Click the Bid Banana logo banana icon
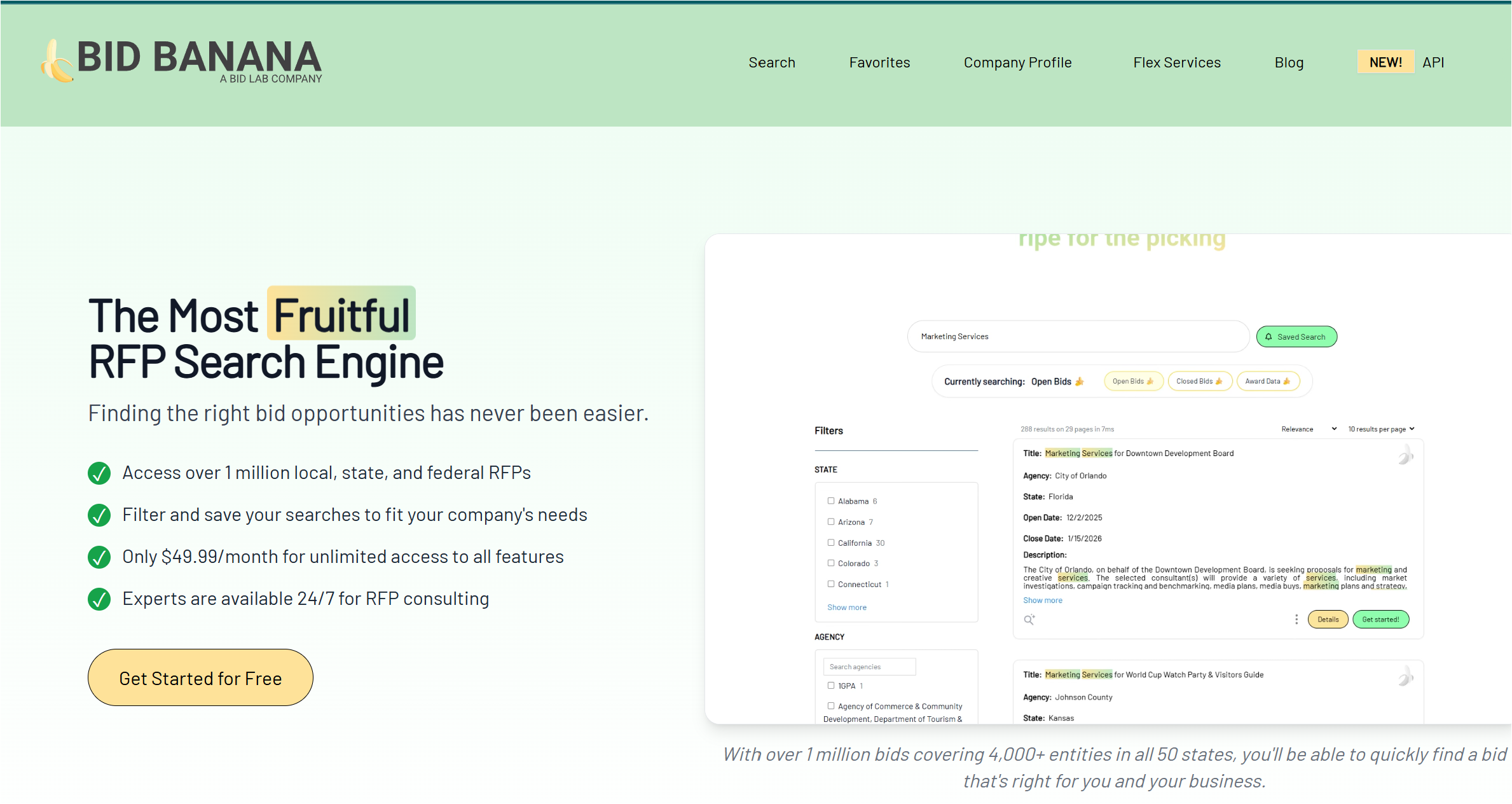Image resolution: width=1512 pixels, height=804 pixels. tap(57, 61)
